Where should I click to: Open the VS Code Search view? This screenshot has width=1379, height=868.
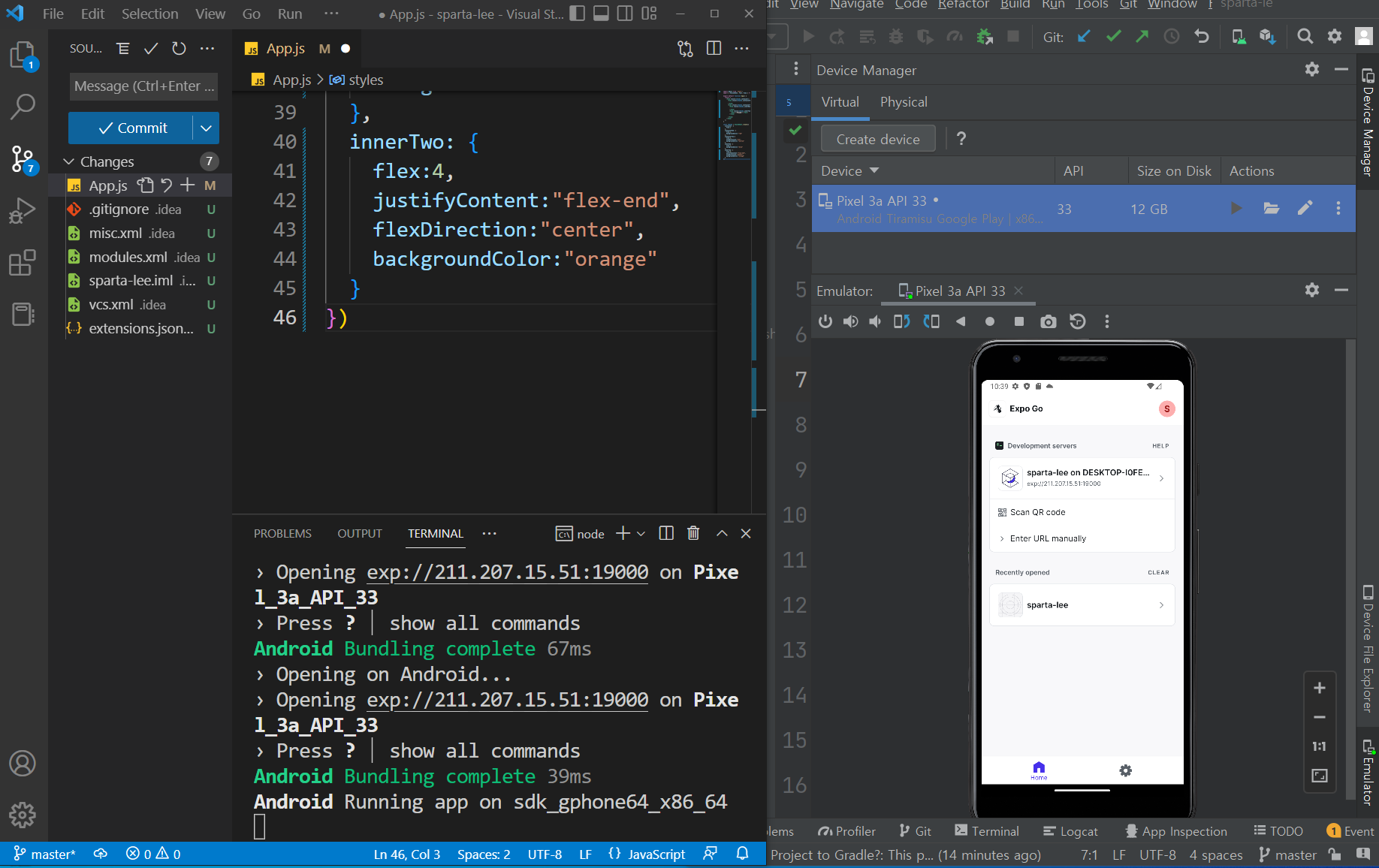23,107
